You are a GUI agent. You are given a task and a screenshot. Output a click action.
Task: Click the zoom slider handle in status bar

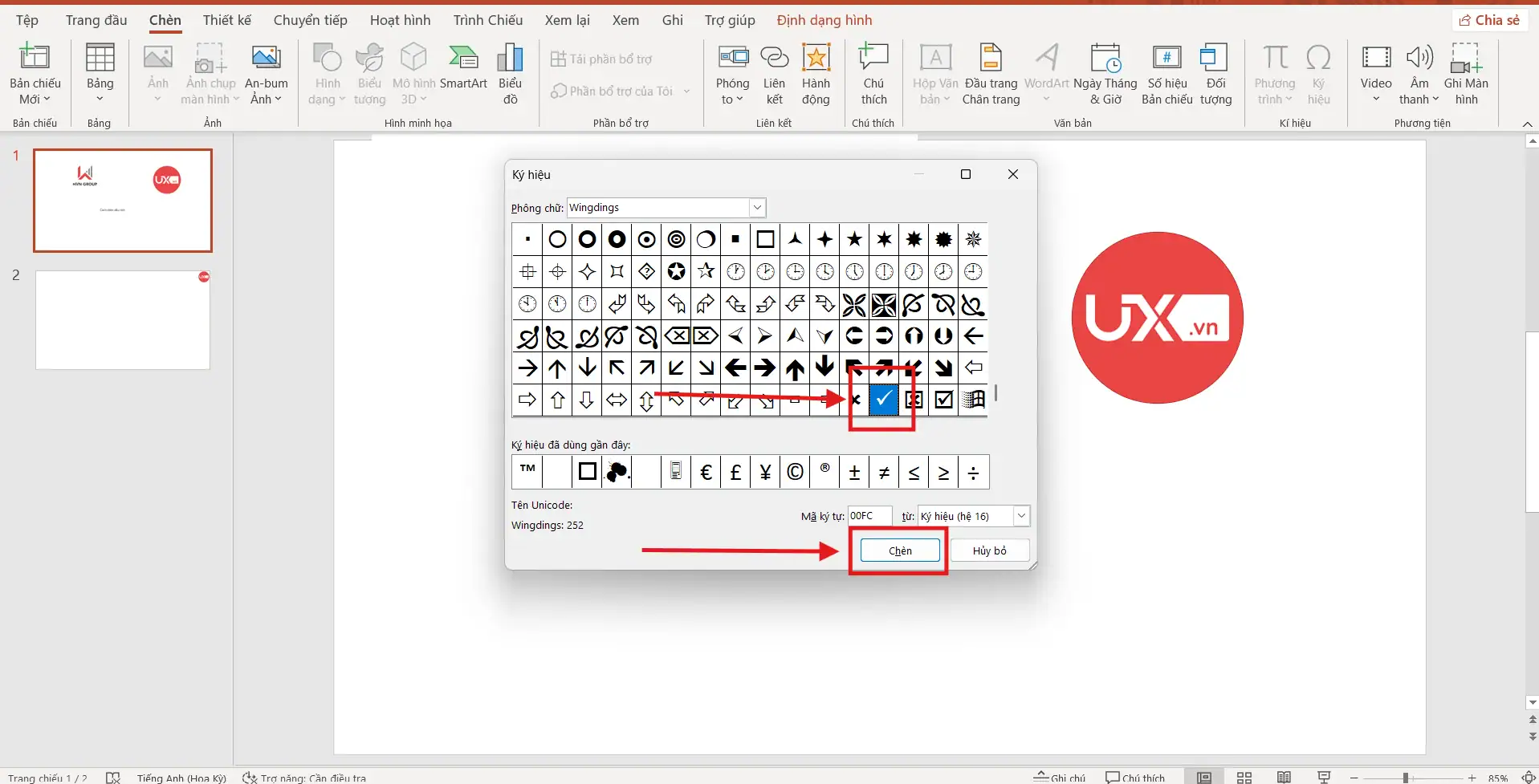[1406, 778]
